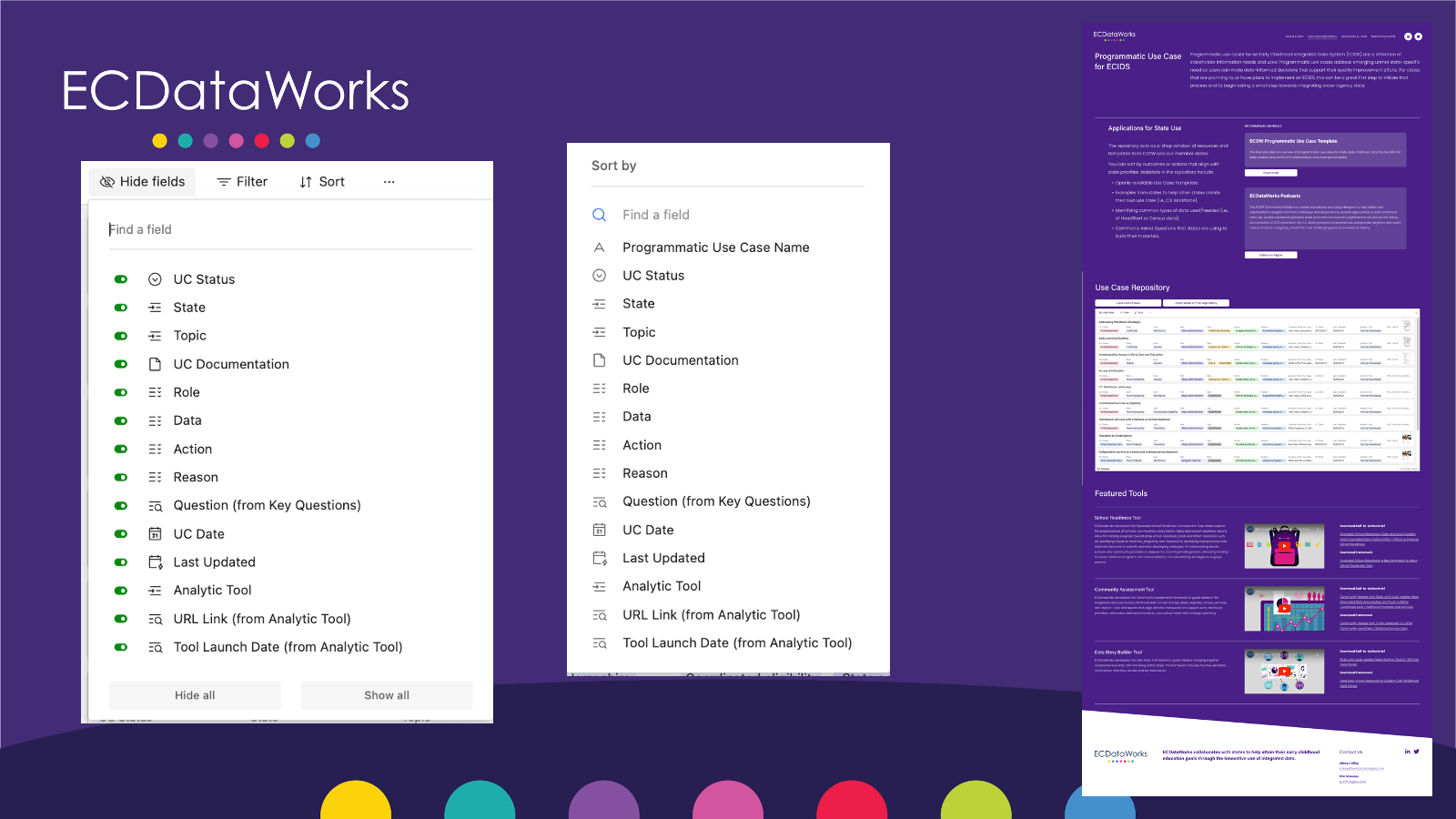Click the search icon in Sort by panel
This screenshot has height=819, width=1456.
599,215
